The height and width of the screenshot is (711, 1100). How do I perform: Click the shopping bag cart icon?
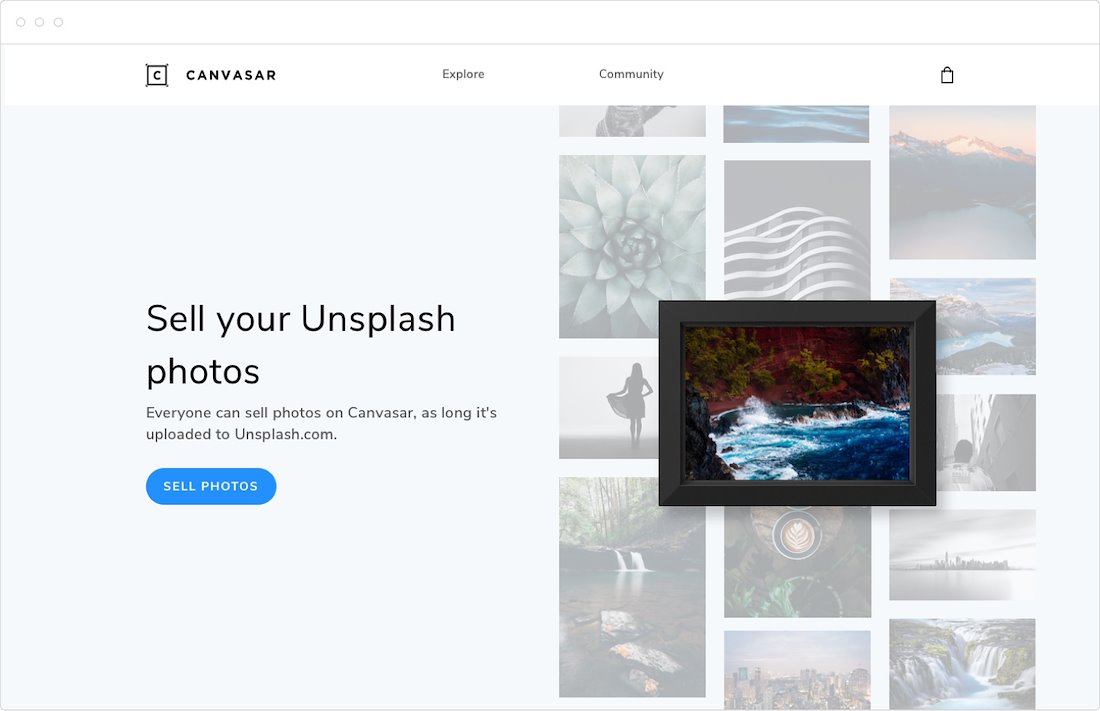pyautogui.click(x=947, y=75)
